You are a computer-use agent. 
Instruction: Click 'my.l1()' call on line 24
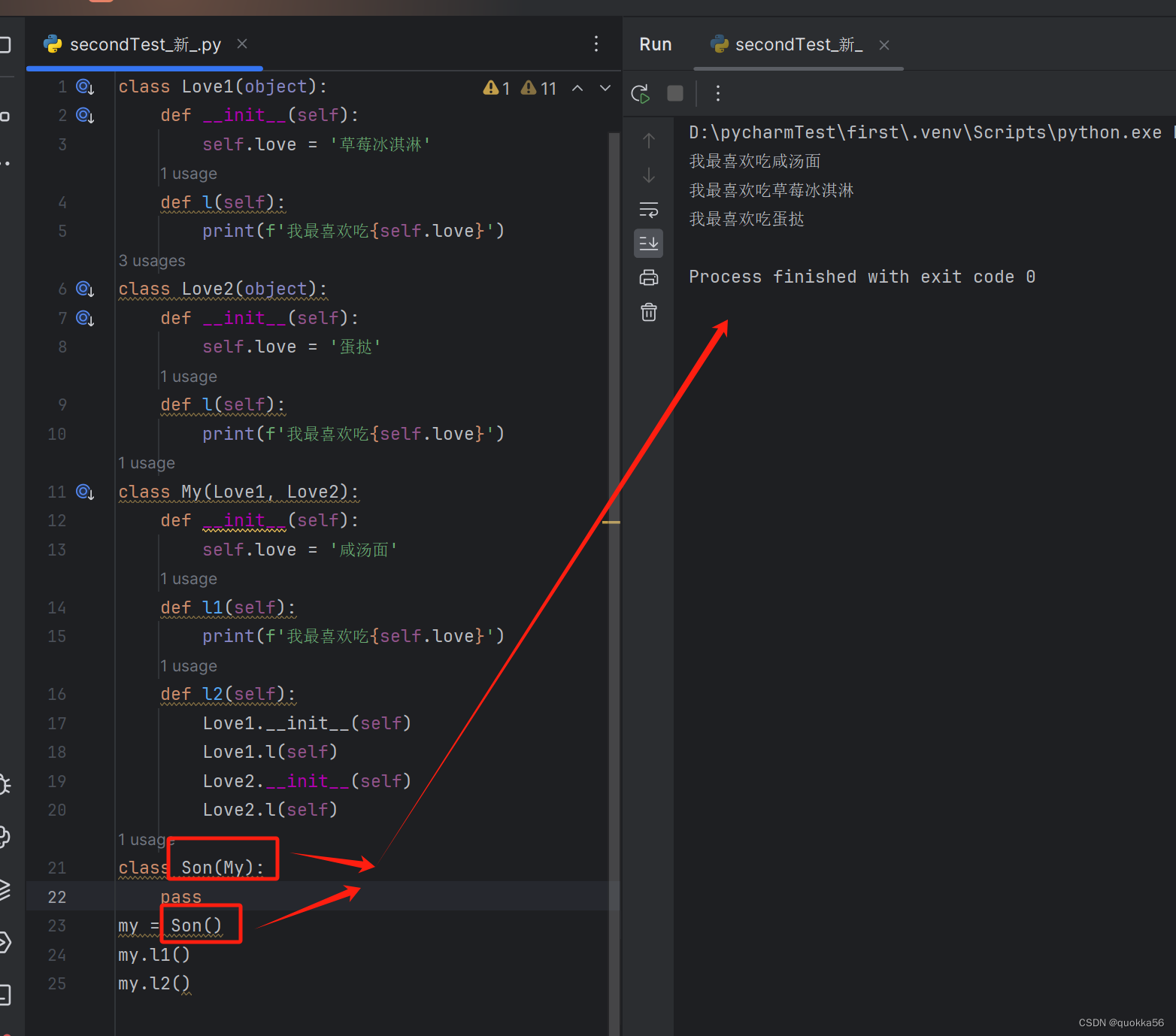point(154,956)
